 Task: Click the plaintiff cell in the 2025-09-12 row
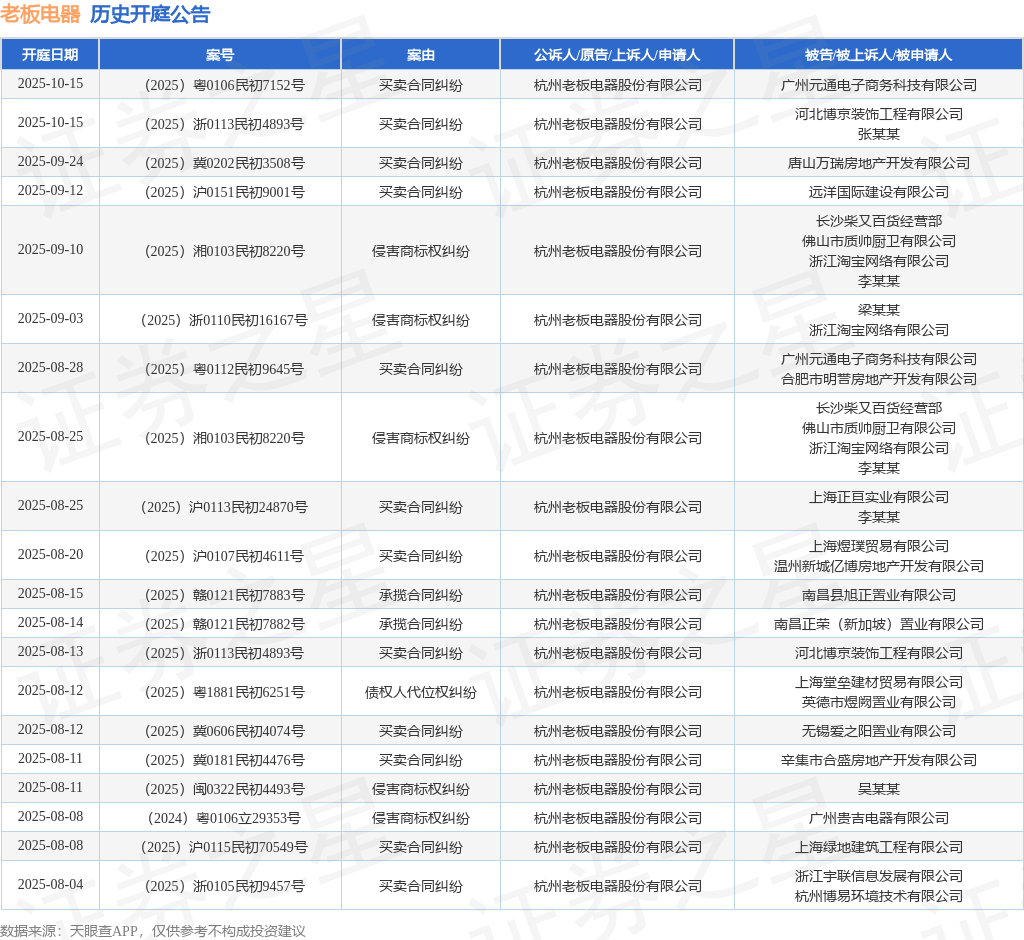pyautogui.click(x=617, y=192)
